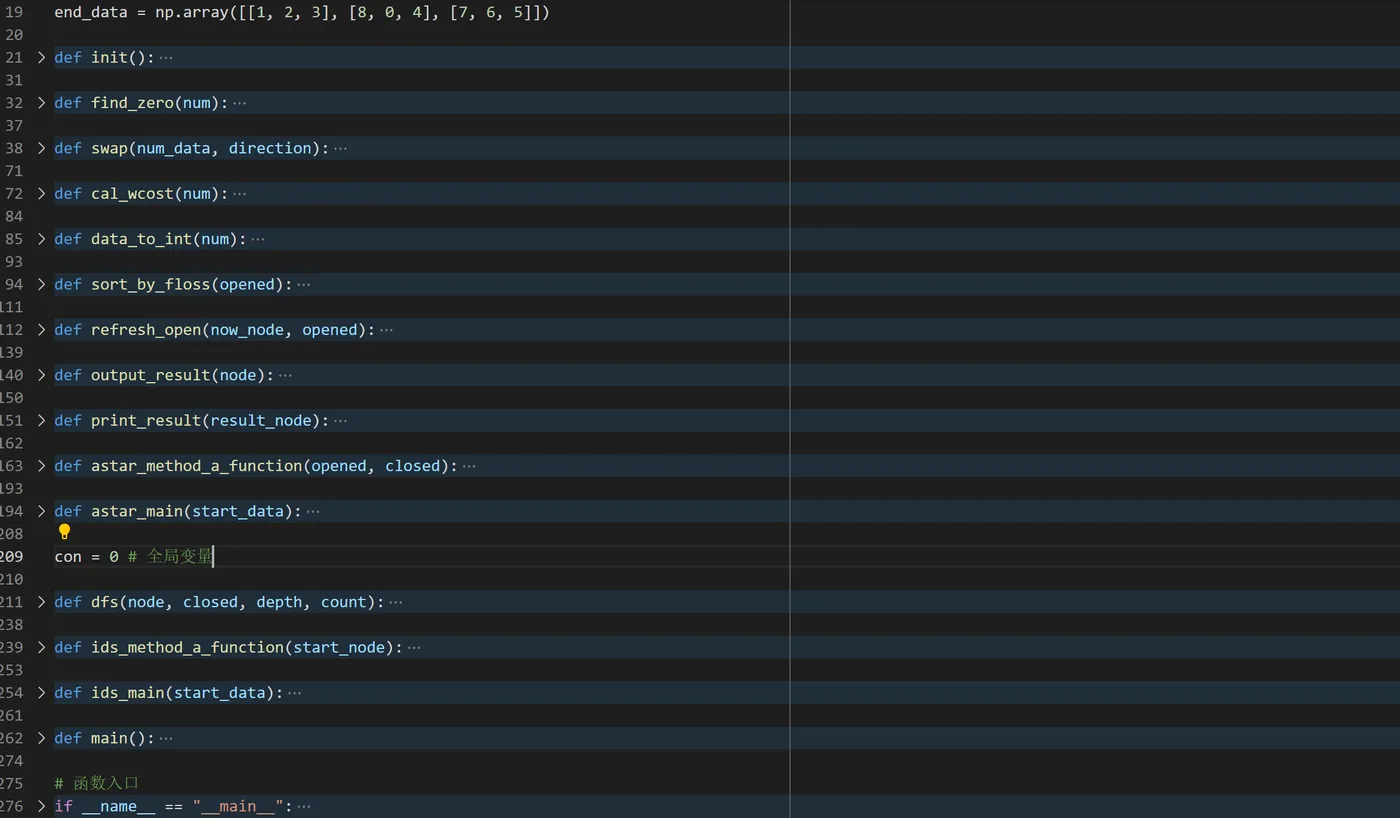This screenshot has height=818, width=1400.
Task: Unfold refresh_open function with chevron
Action: [x=41, y=329]
